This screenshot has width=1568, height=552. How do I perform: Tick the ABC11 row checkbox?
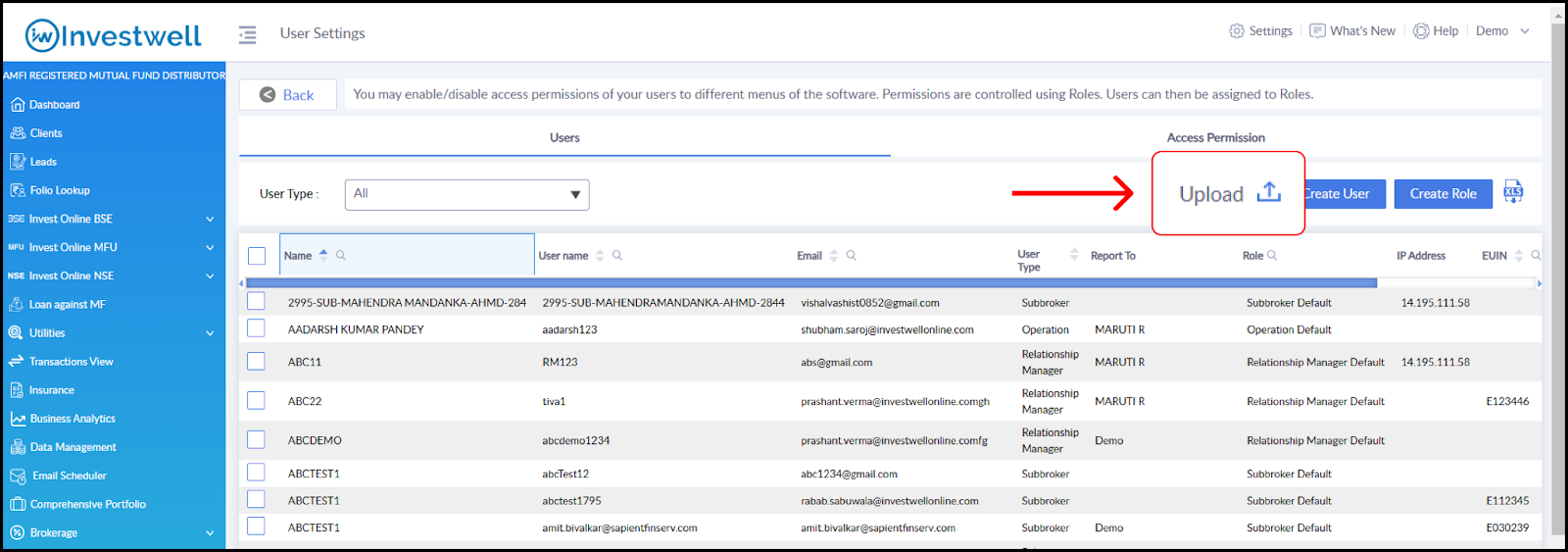pyautogui.click(x=256, y=361)
